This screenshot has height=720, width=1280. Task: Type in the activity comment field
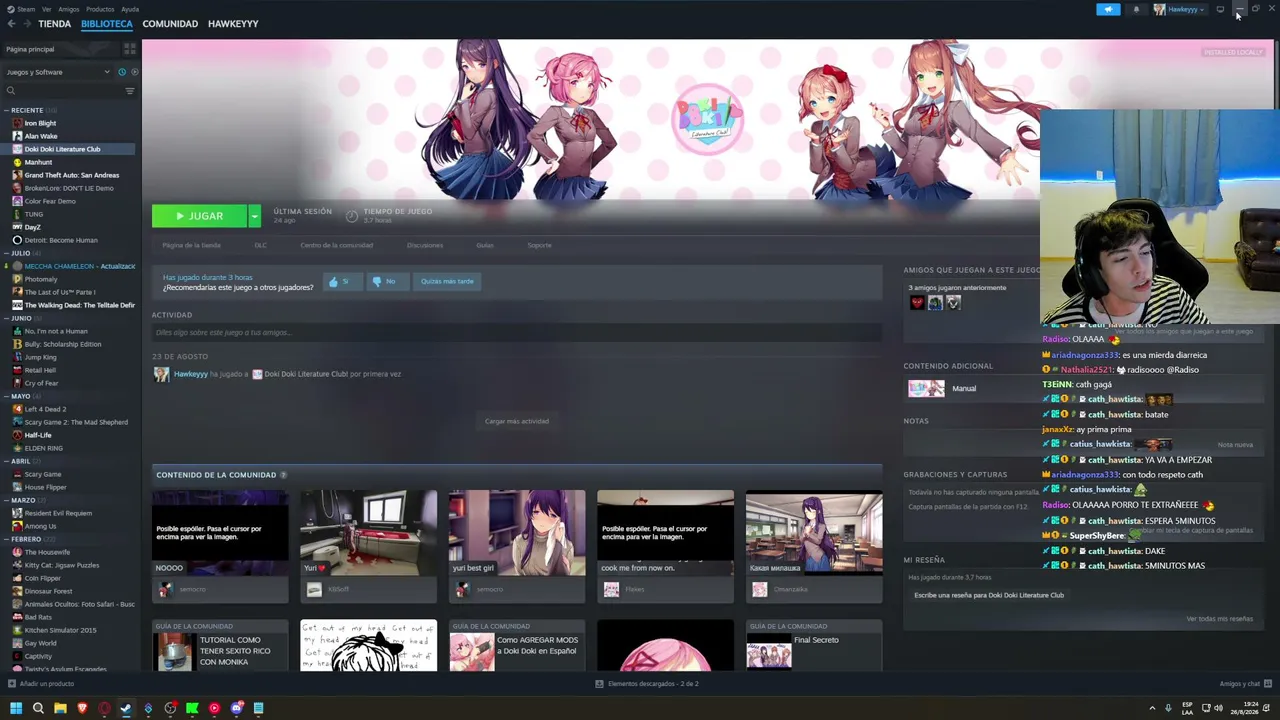click(x=516, y=332)
